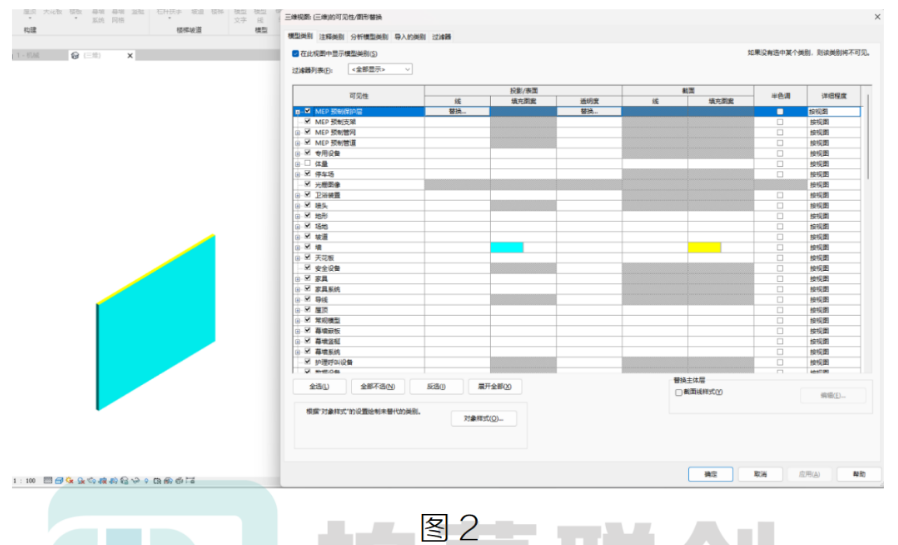Uncheck visibility of MEP 预制支架 category
Viewport: 898px width, 545px height.
308,121
